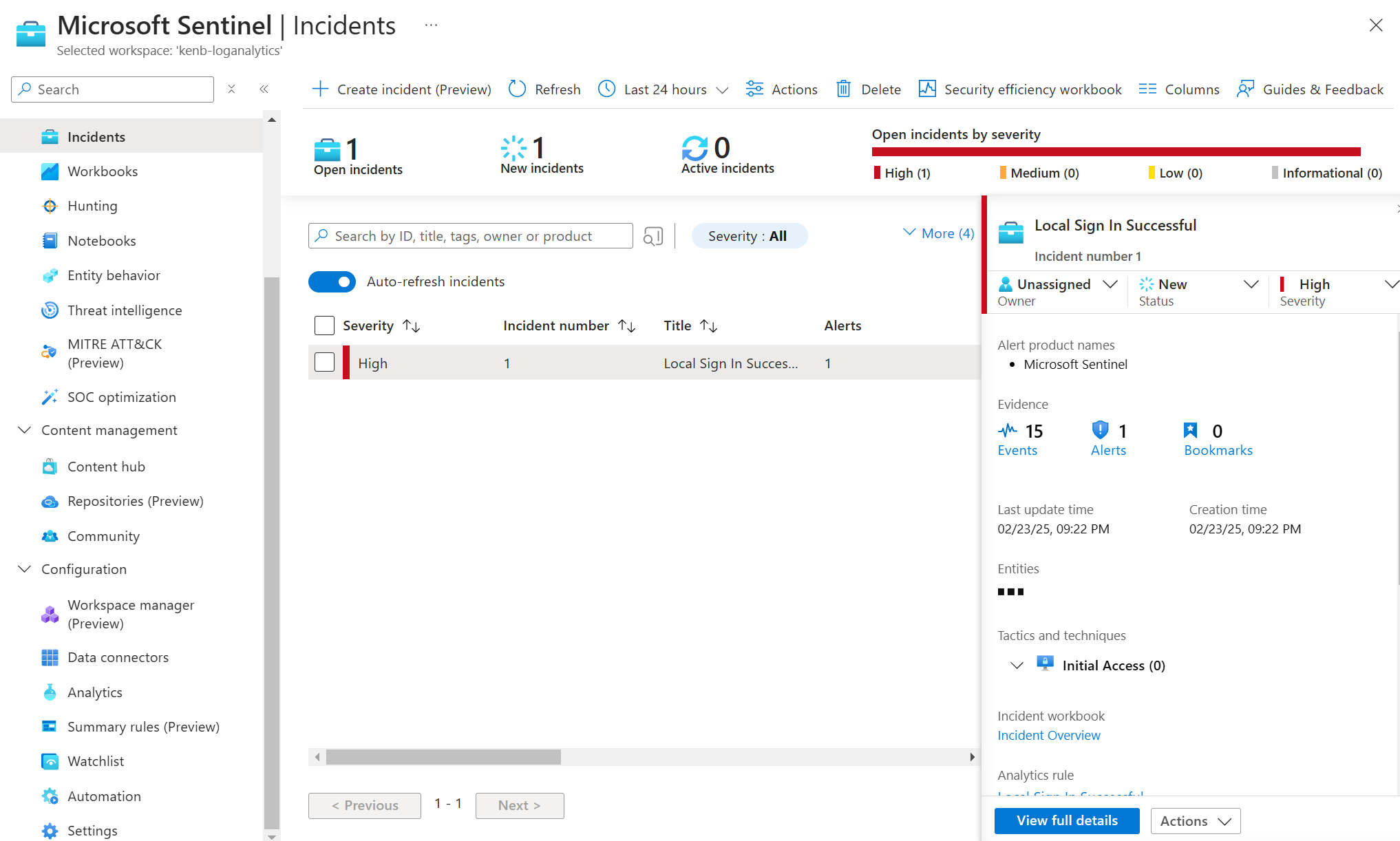Open the New Status dropdown

(1198, 292)
